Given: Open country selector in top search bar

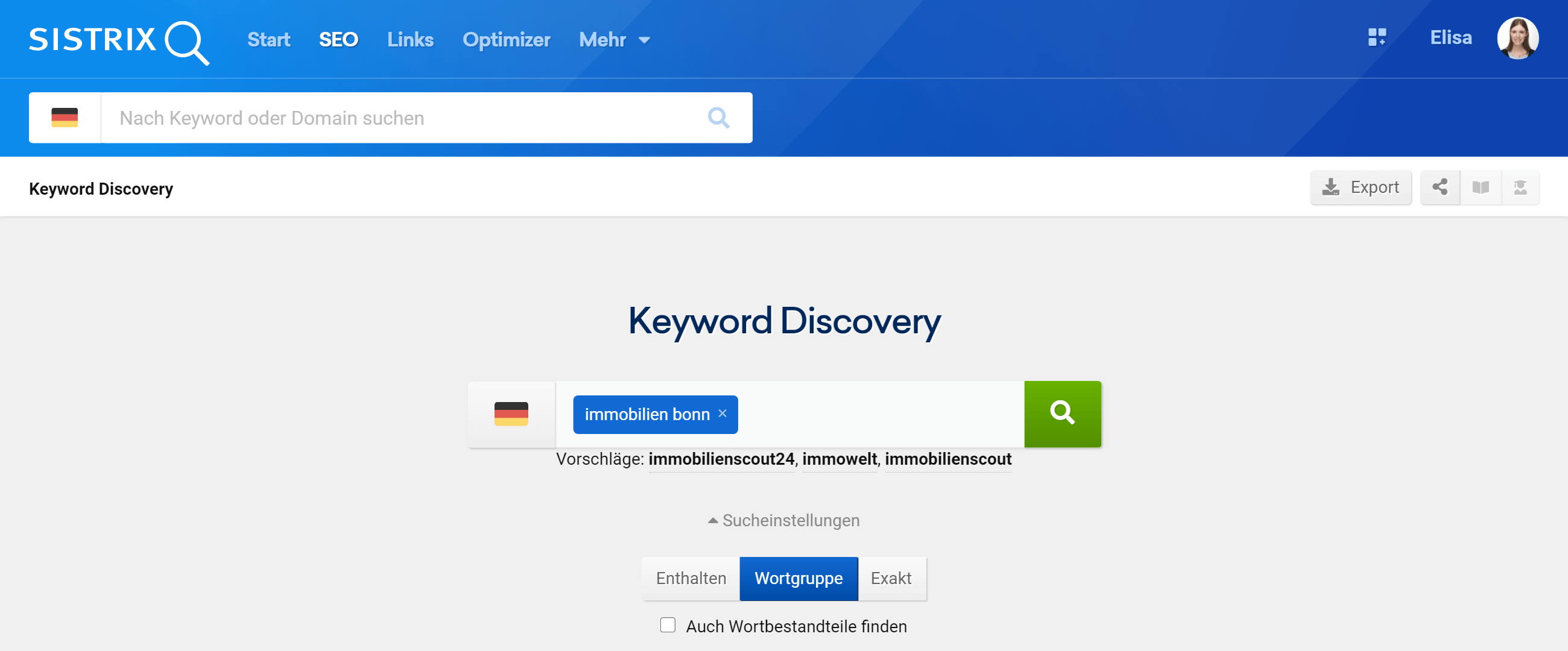Looking at the screenshot, I should coord(65,118).
